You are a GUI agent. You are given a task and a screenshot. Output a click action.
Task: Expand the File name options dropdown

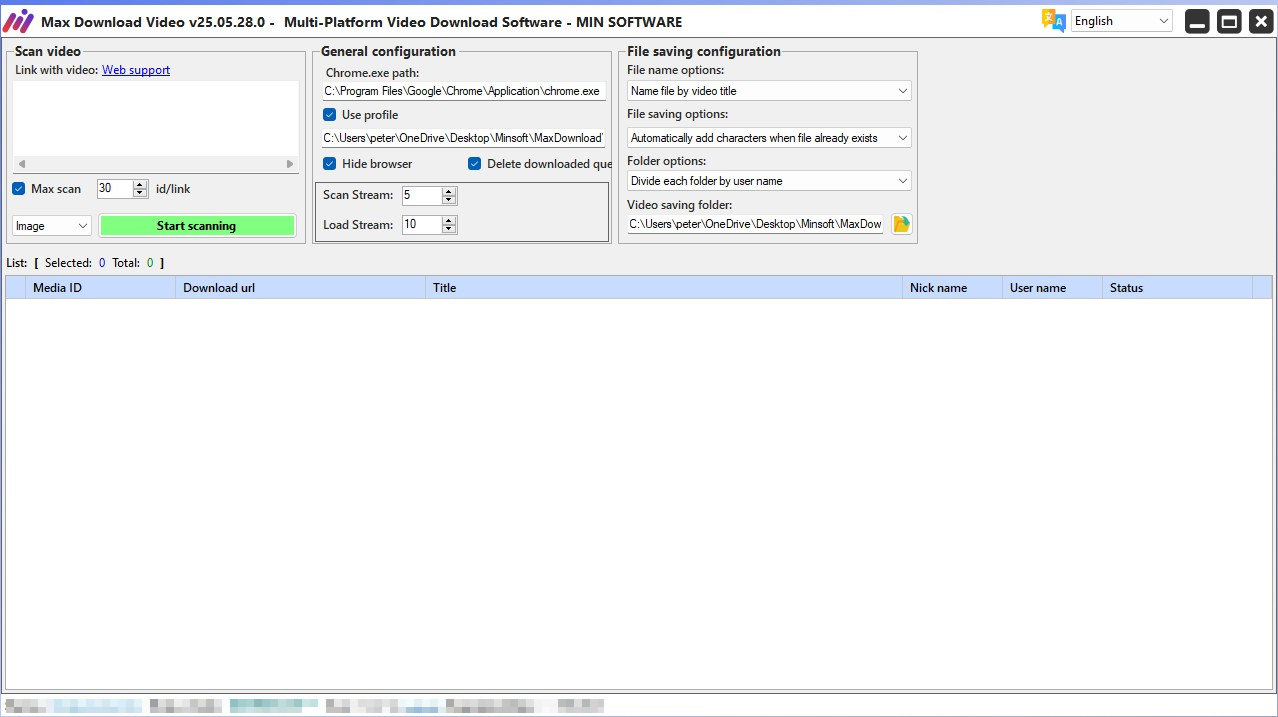pyautogui.click(x=769, y=91)
